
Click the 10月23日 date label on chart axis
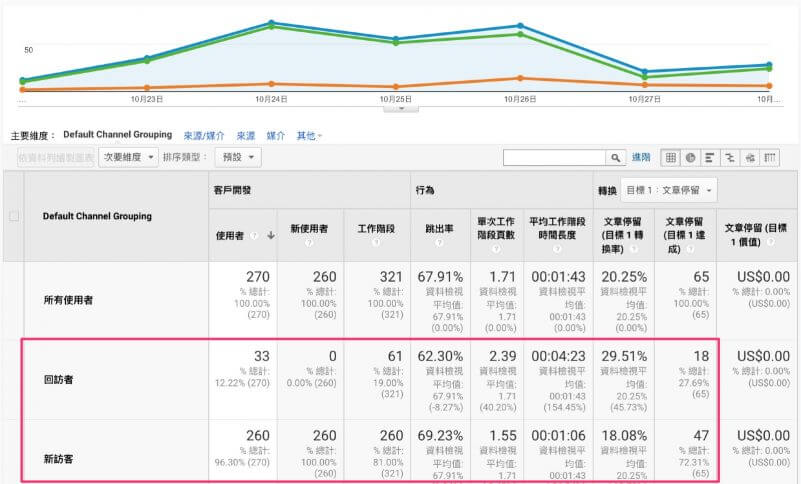(x=147, y=99)
